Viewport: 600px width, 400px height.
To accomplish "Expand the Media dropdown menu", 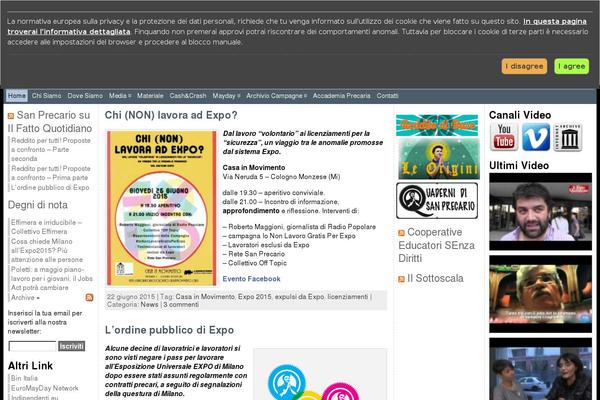I will [x=120, y=96].
